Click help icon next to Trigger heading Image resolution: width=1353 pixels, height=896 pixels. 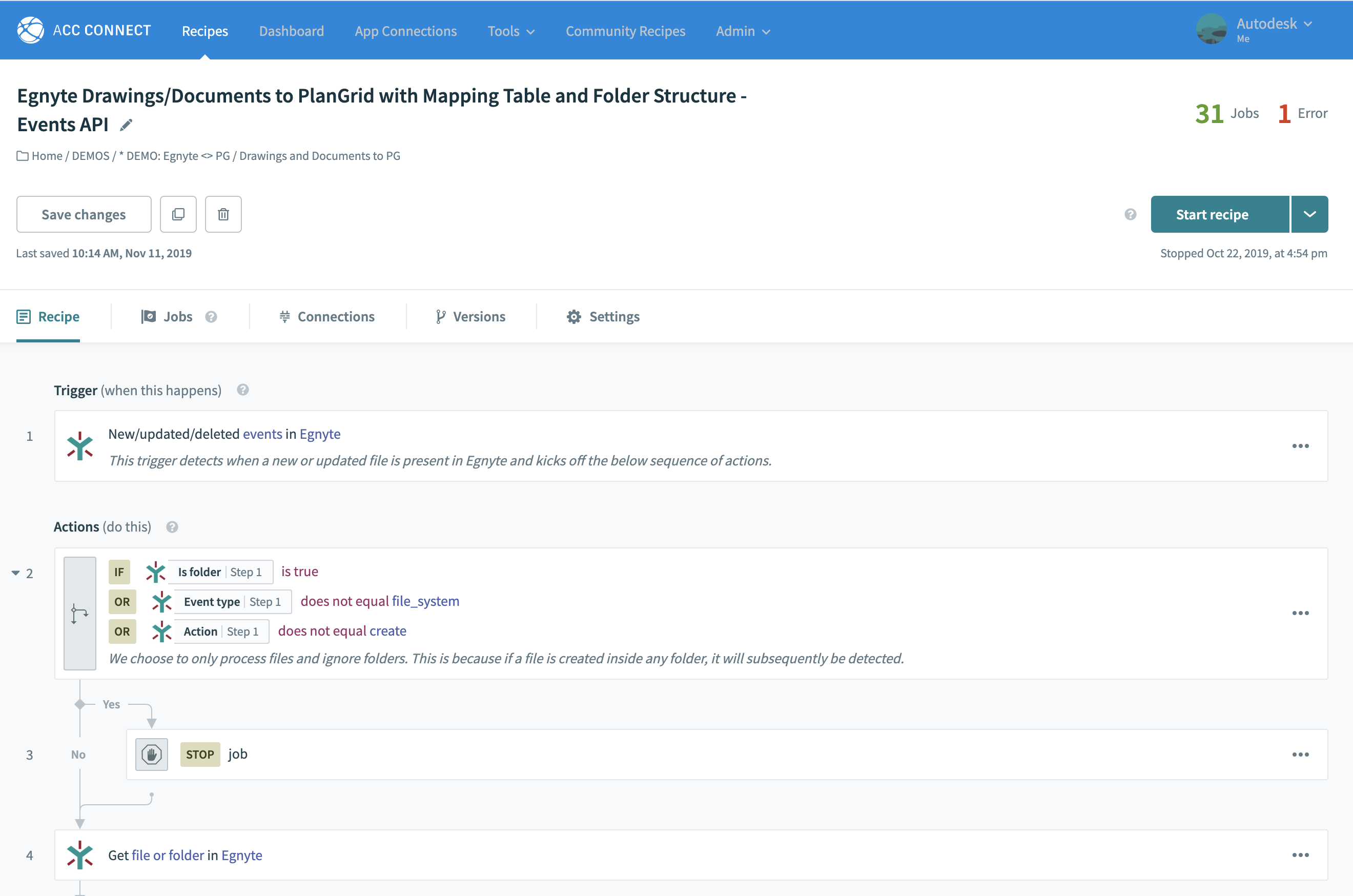pyautogui.click(x=243, y=390)
